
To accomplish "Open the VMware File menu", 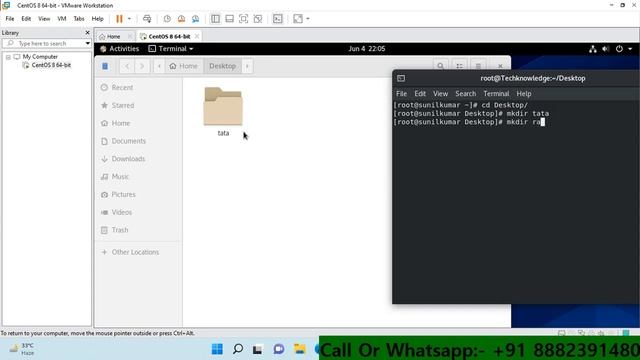I will pos(10,19).
